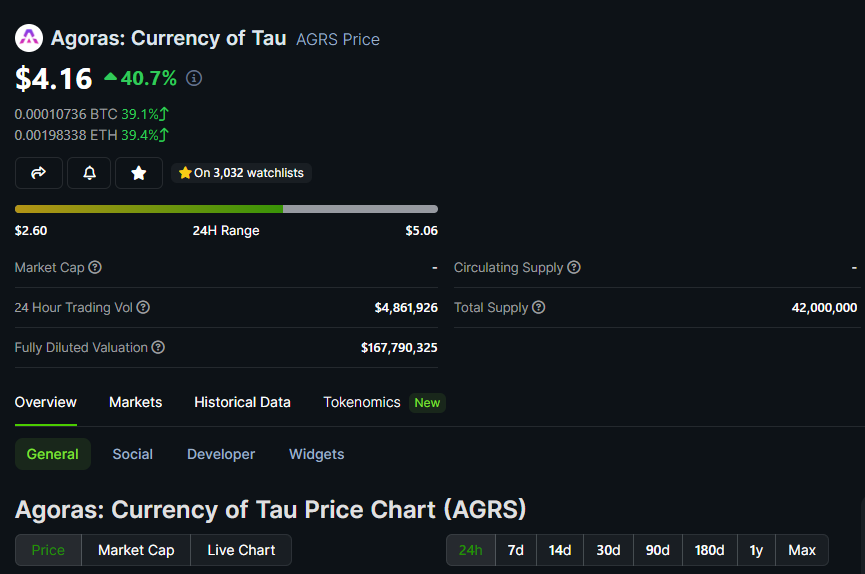Show the Market Cap chart view

pos(136,550)
